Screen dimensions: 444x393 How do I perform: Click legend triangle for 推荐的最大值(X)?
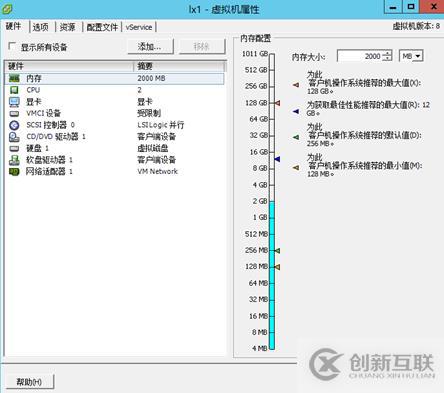pos(296,85)
